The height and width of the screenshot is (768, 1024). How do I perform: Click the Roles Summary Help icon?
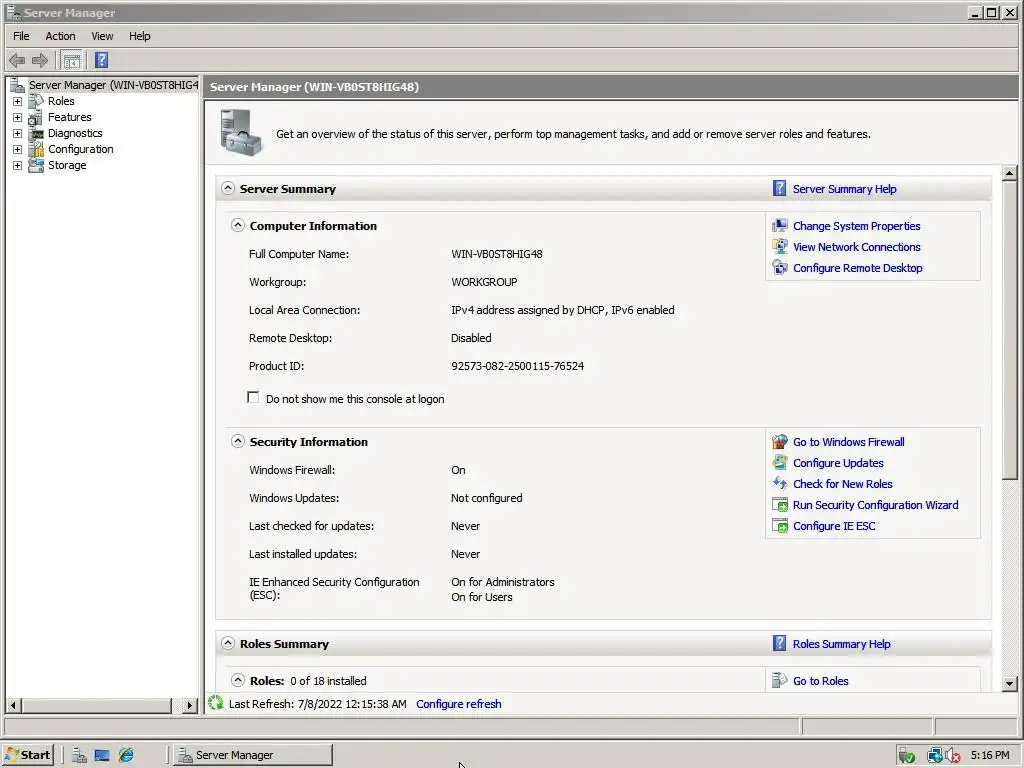click(x=780, y=644)
